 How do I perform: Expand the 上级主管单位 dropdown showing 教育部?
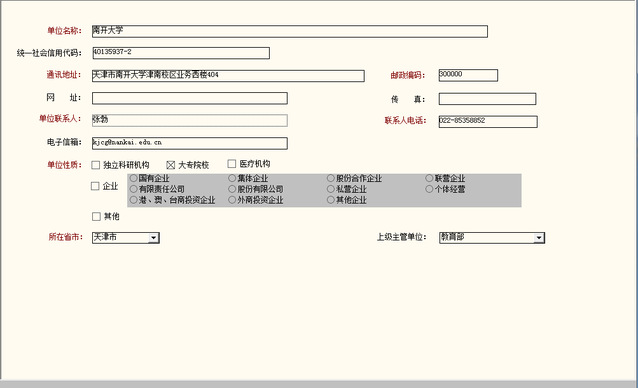pos(492,238)
